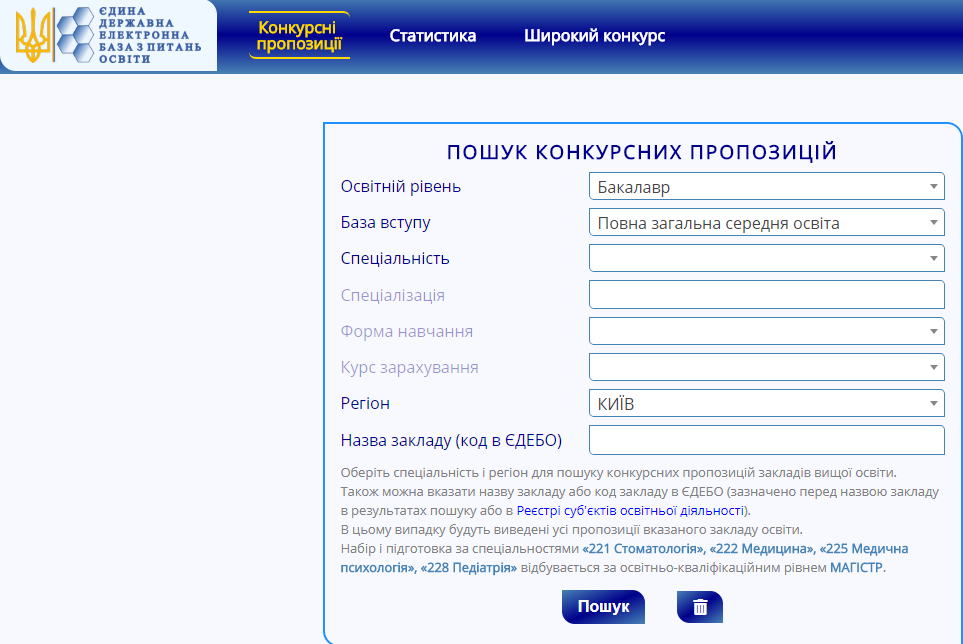Open the Широкий конкурс tab
This screenshot has width=963, height=644.
tap(594, 36)
